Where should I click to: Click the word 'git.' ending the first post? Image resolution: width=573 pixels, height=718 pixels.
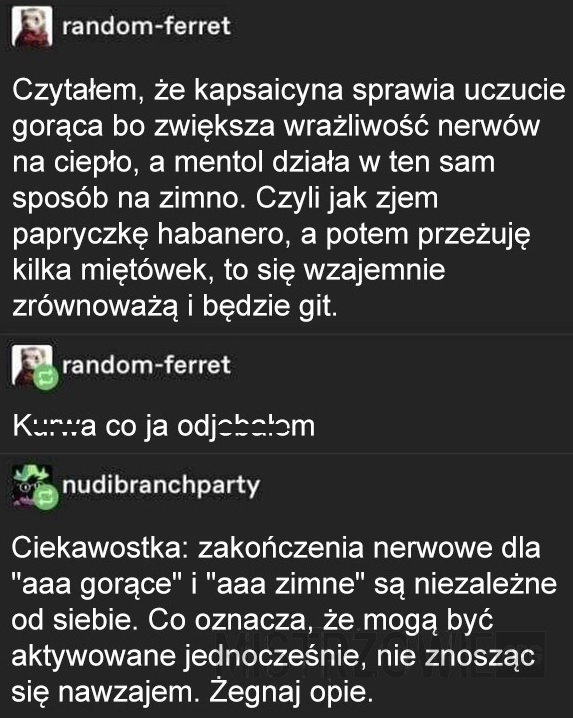(x=318, y=306)
